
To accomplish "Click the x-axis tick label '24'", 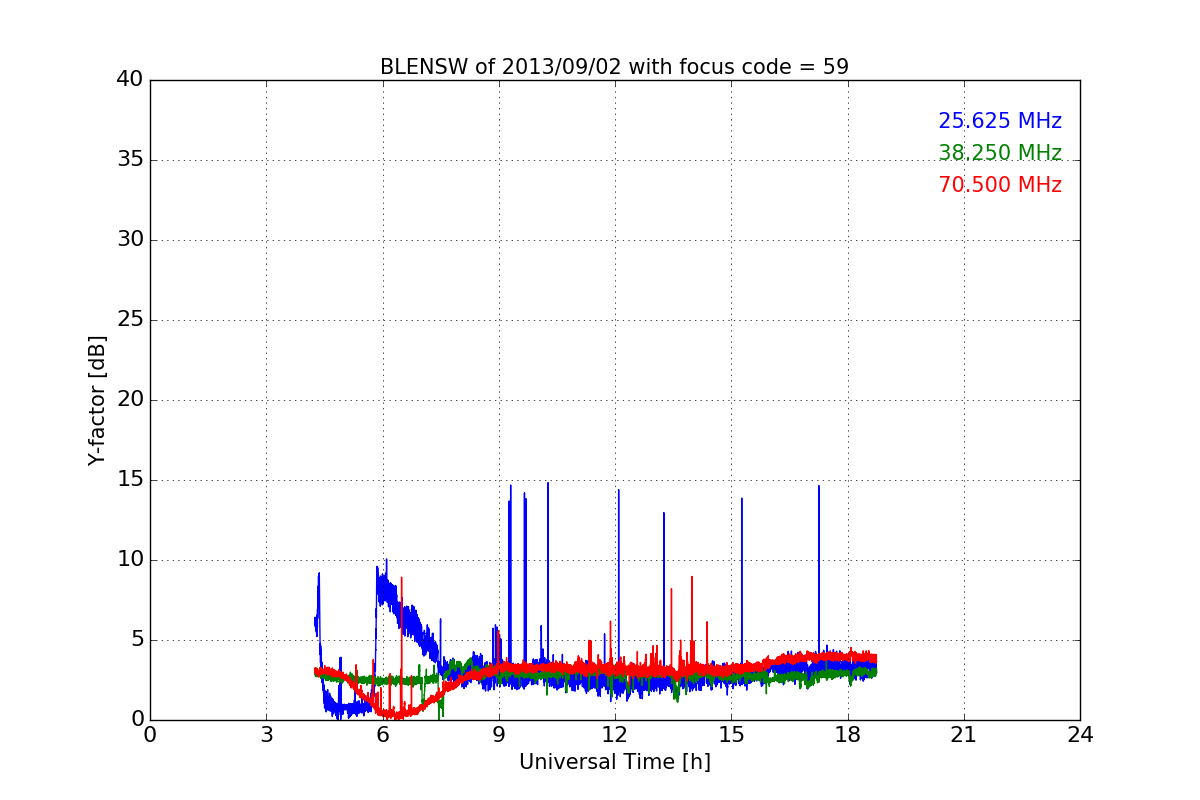I will (1080, 735).
